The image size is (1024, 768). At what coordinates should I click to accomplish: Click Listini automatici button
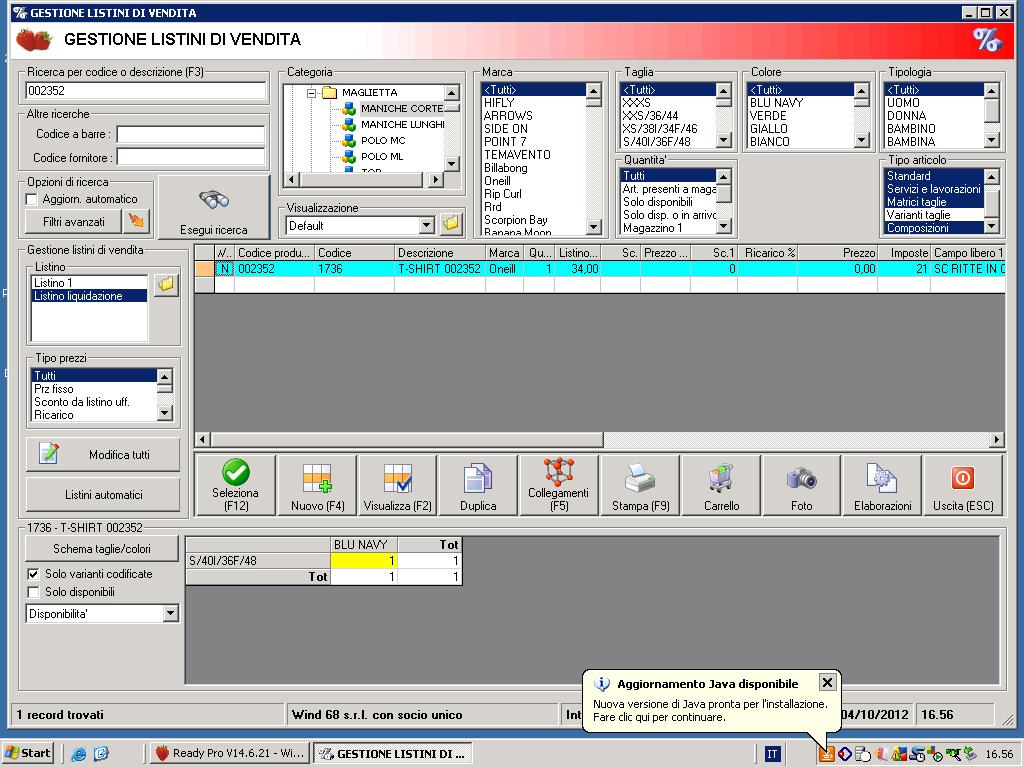103,494
